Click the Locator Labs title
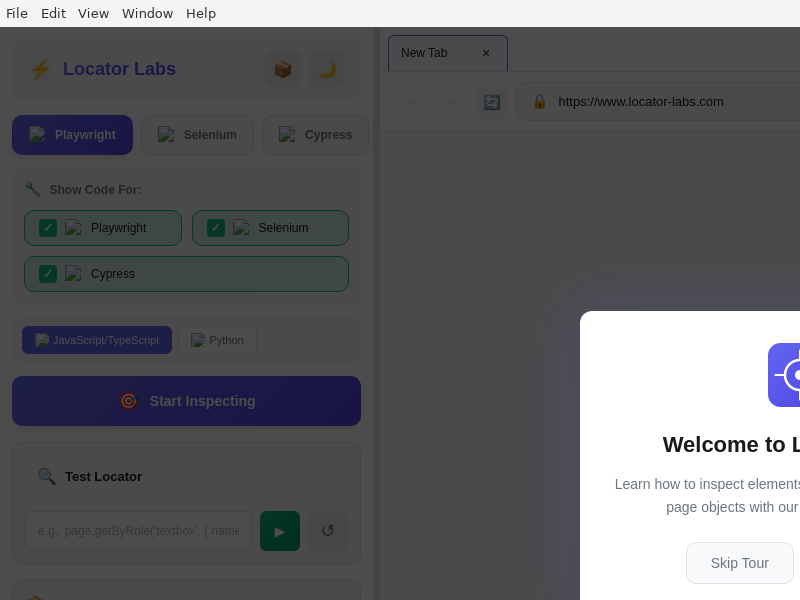800x600 pixels. click(119, 69)
